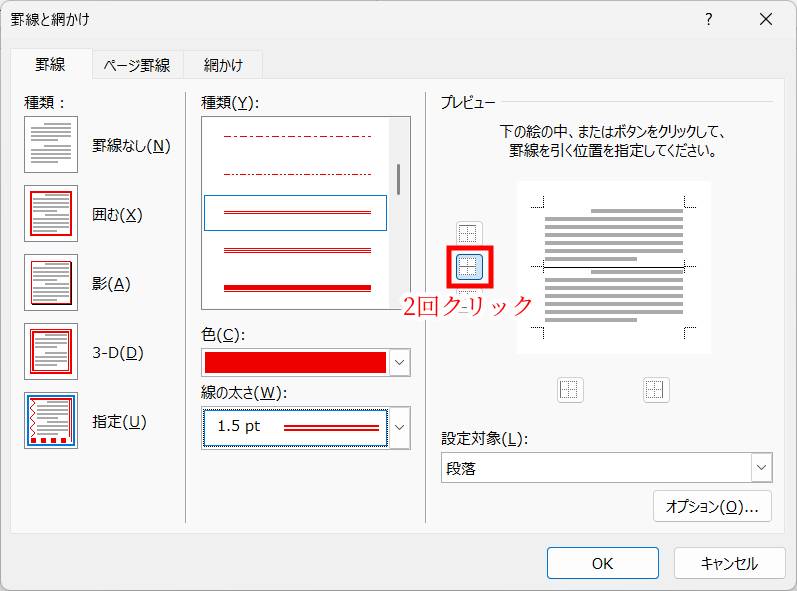Image resolution: width=797 pixels, height=591 pixels.
Task: Click the red color swatch bar
Action: pyautogui.click(x=294, y=362)
